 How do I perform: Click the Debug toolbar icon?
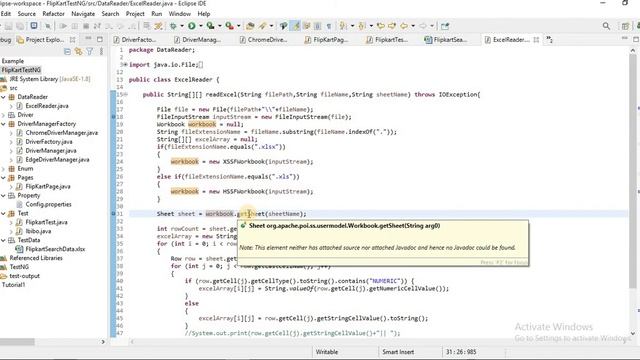click(173, 26)
